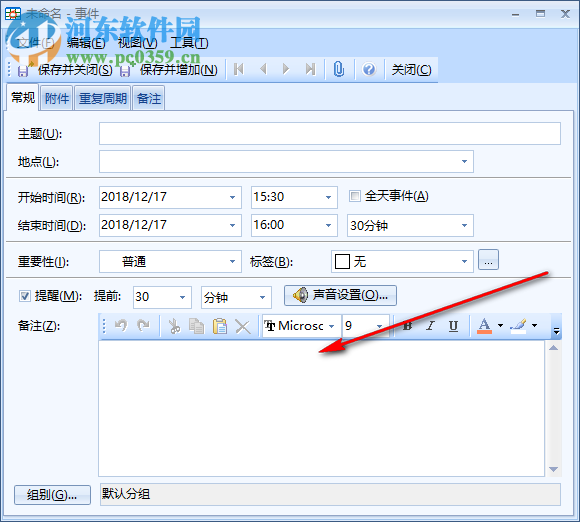Click the paperclip attachment icon

click(x=339, y=69)
